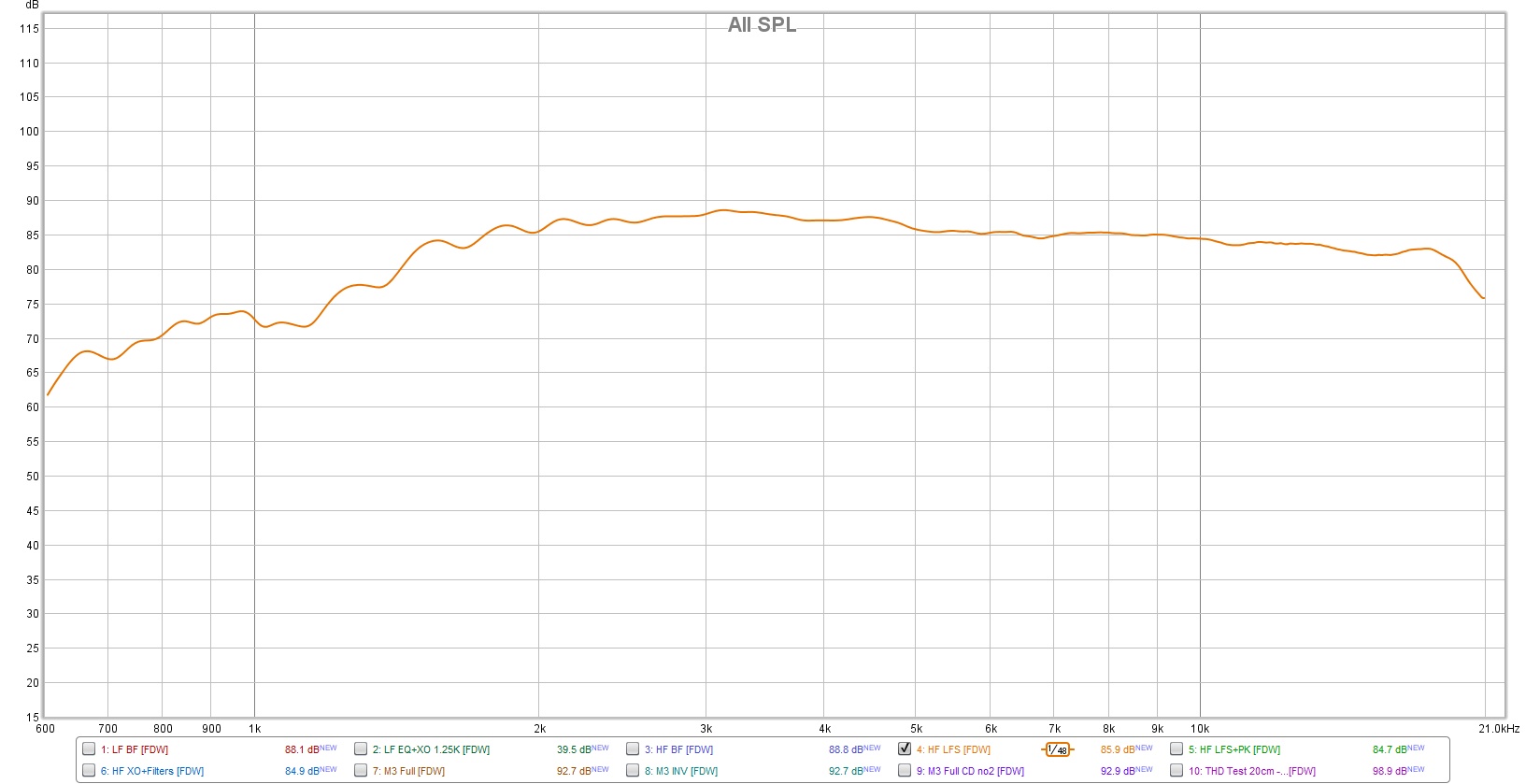Tick the 3: HF BF checkbox

pos(633,748)
